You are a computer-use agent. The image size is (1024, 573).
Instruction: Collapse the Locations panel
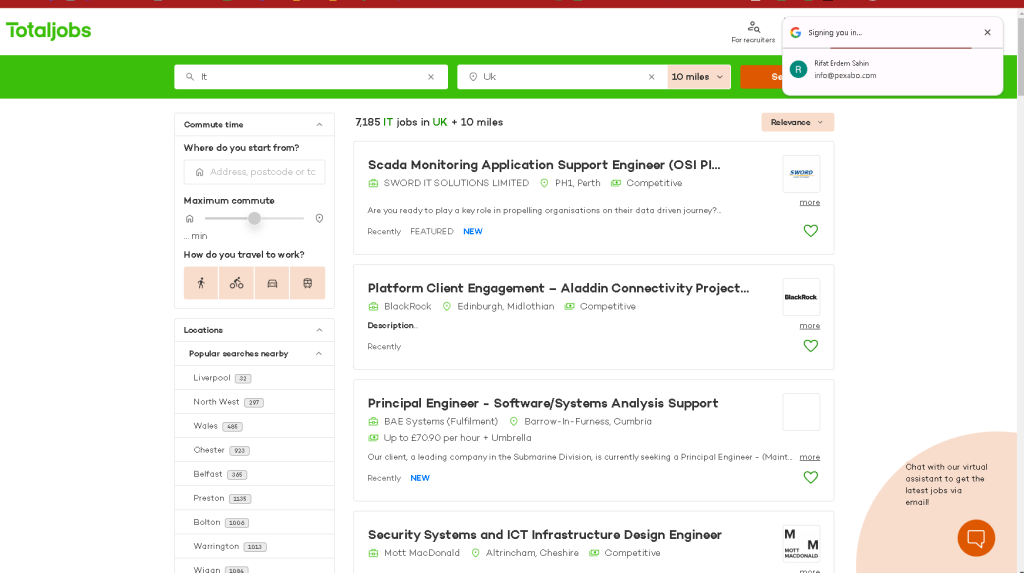tap(319, 330)
